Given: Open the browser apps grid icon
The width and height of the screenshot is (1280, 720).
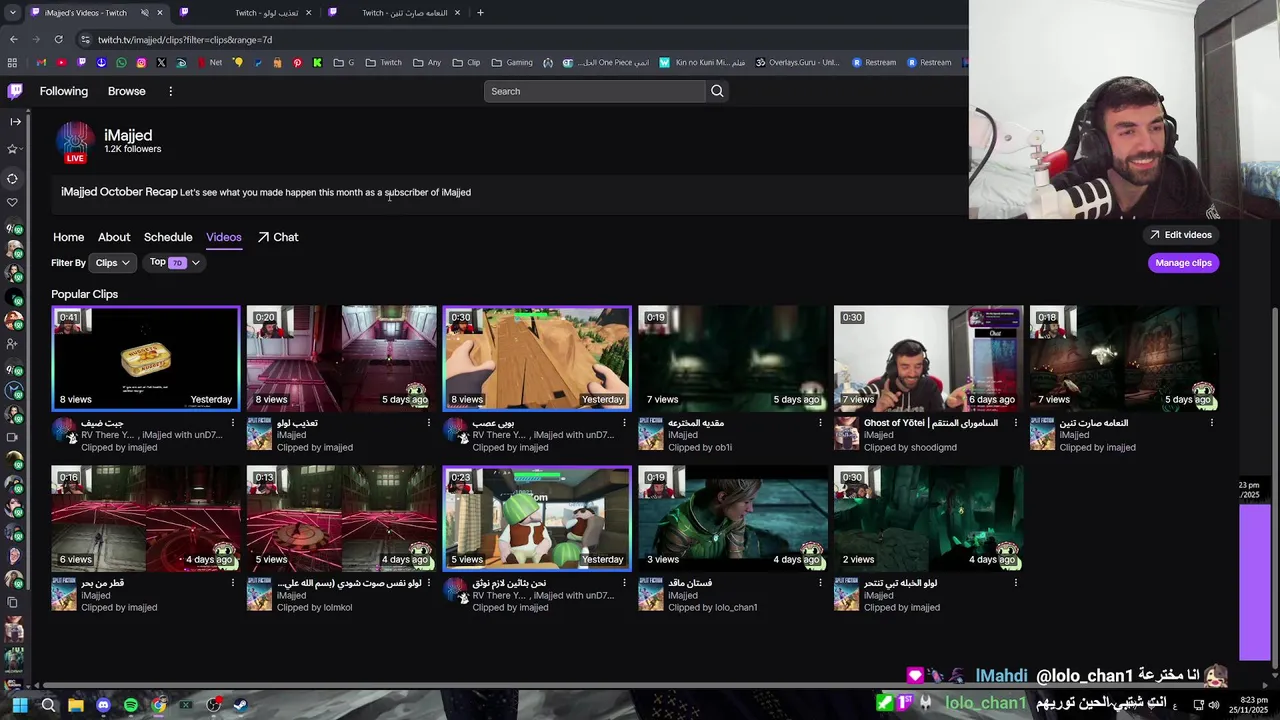Looking at the screenshot, I should (x=12, y=62).
